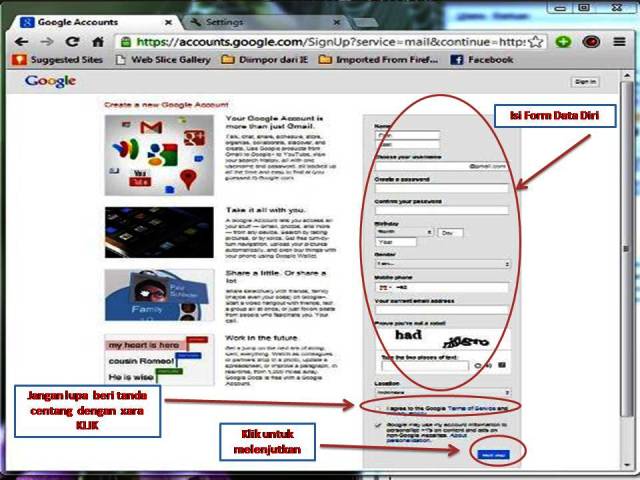Click the mobile phone number field
The image size is (640, 480).
(x=451, y=287)
